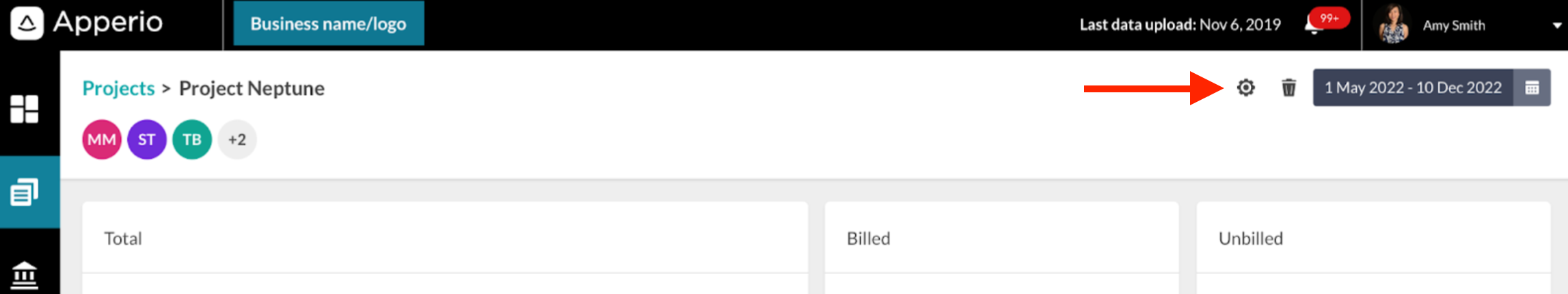Select the TB member avatar

pyautogui.click(x=192, y=139)
